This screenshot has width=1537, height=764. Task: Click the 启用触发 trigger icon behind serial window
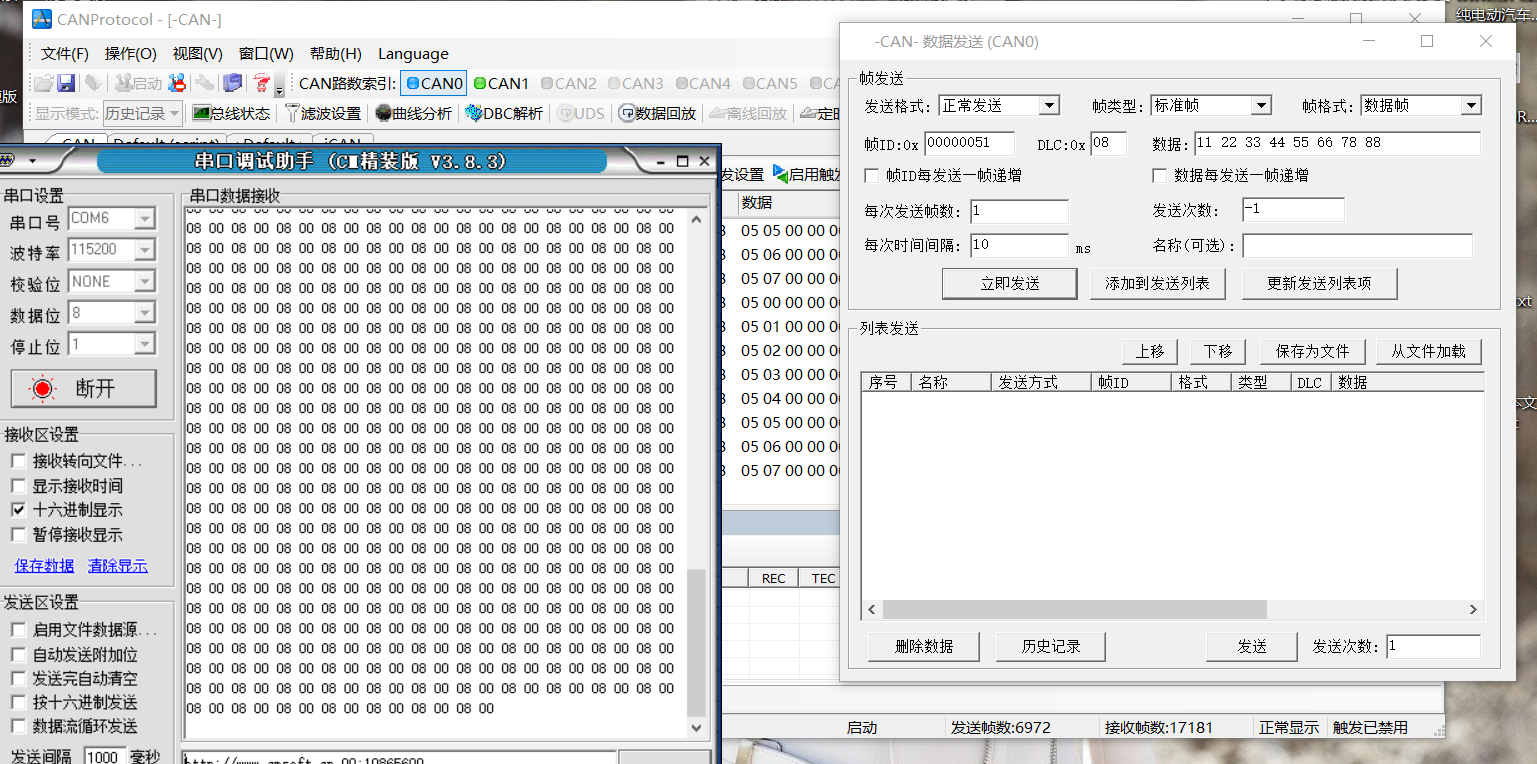[780, 174]
